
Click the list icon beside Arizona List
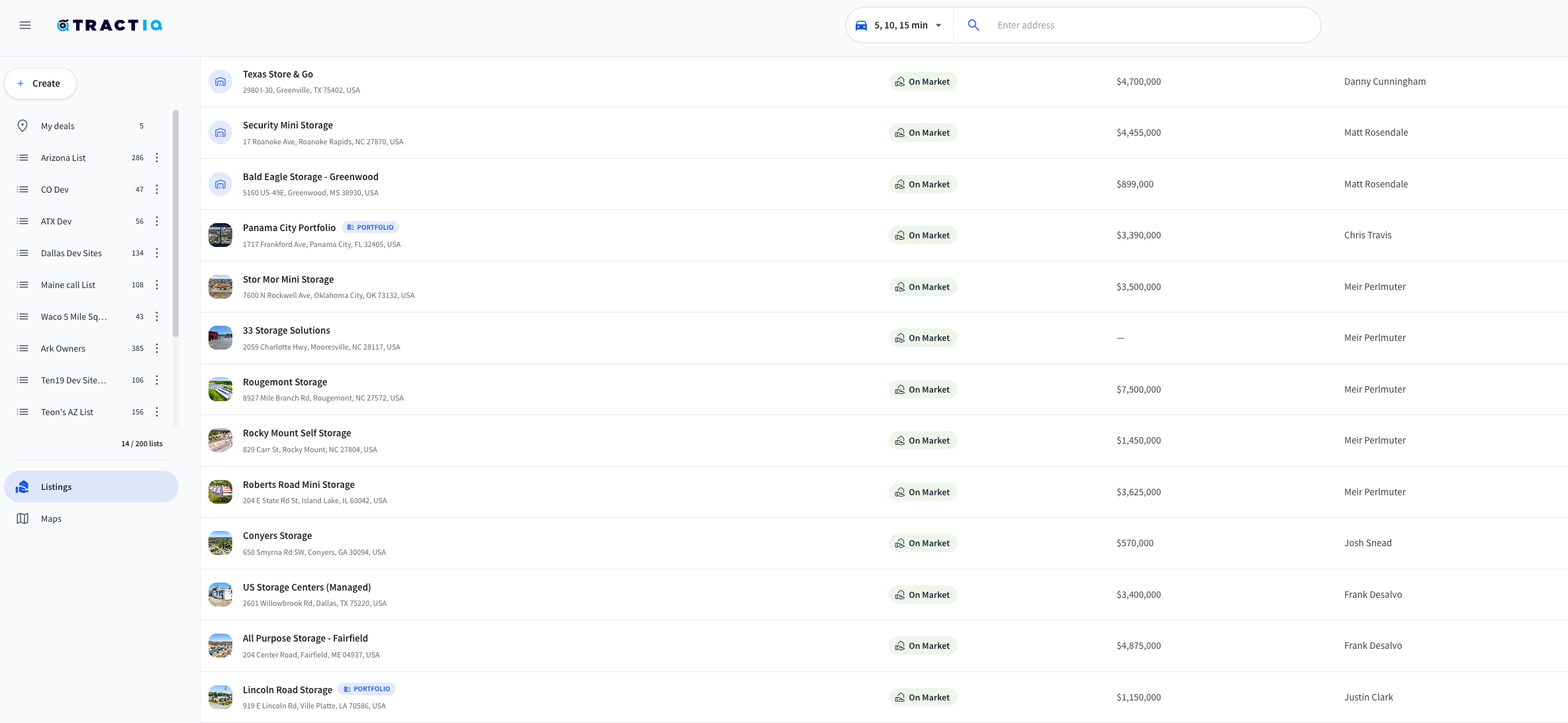23,158
